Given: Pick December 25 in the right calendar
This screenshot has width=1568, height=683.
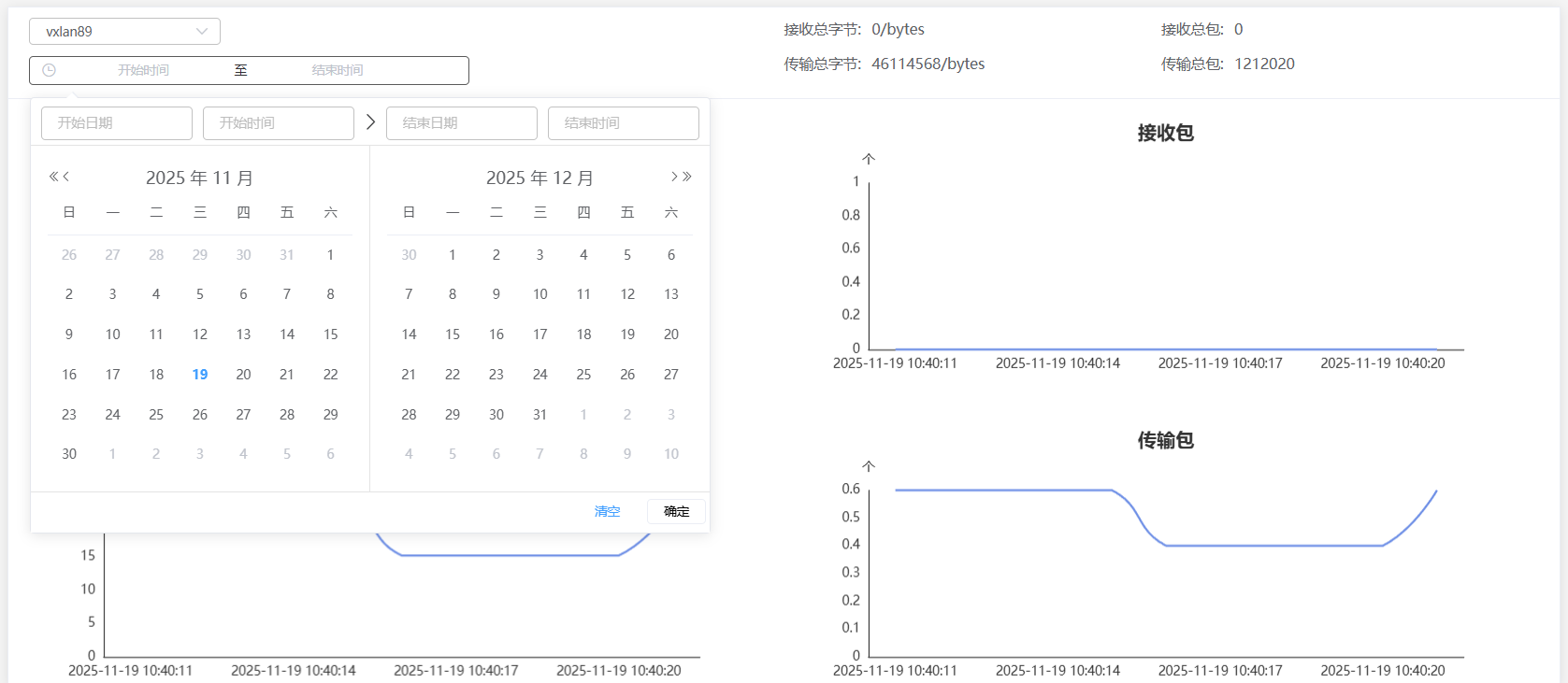Looking at the screenshot, I should [x=583, y=374].
